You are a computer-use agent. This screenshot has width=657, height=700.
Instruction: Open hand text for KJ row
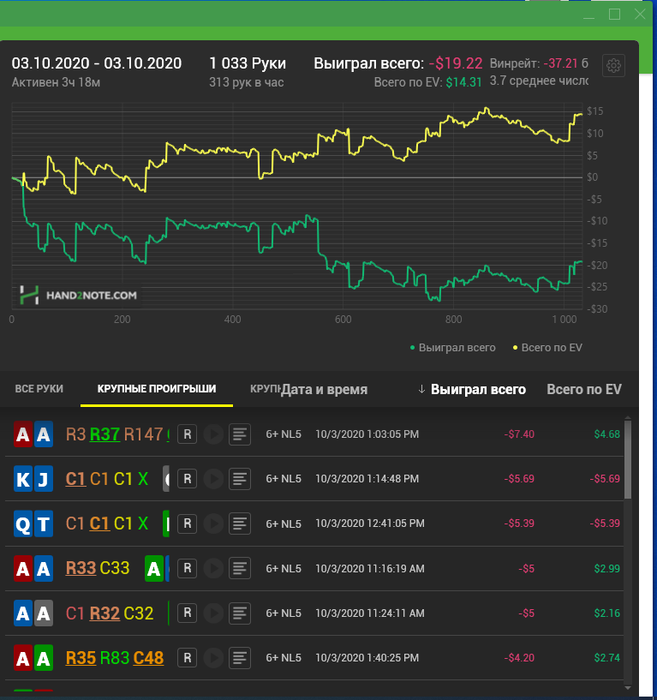point(240,479)
